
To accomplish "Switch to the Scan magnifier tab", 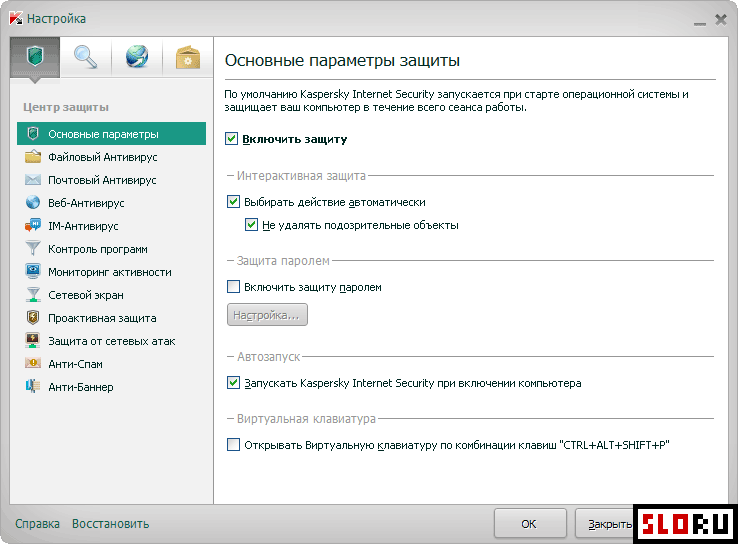I will (x=86, y=57).
